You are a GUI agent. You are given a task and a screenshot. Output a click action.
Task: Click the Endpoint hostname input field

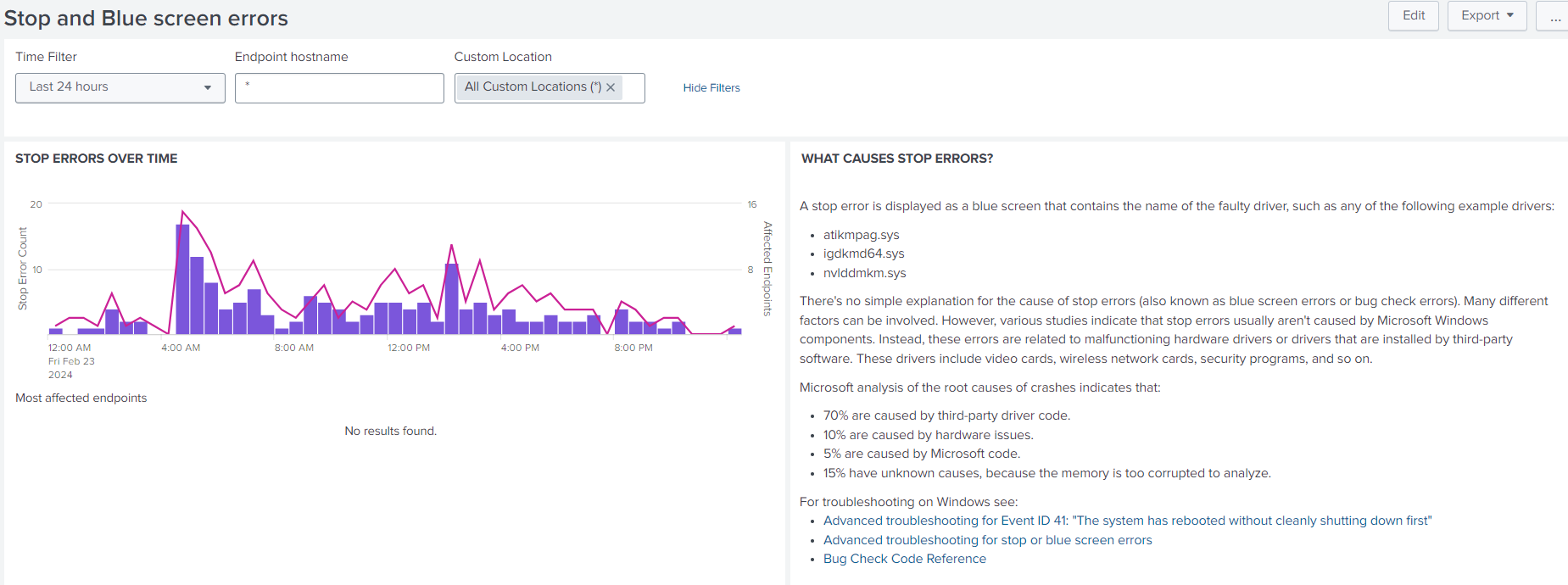click(339, 88)
